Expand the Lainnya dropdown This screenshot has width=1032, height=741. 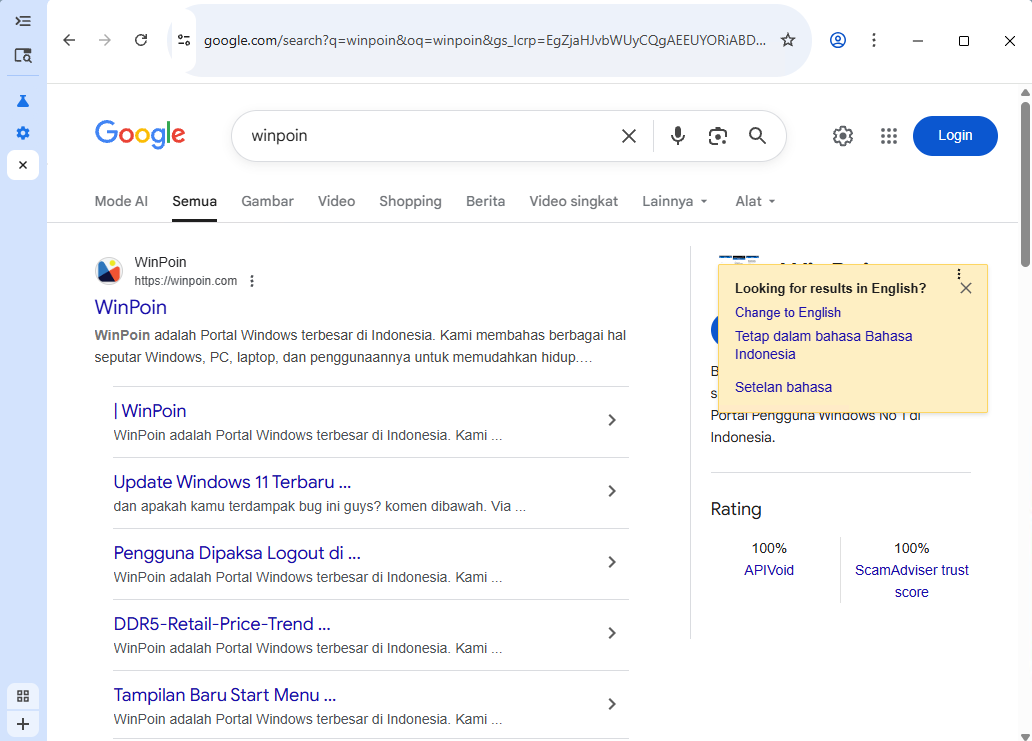pos(675,201)
